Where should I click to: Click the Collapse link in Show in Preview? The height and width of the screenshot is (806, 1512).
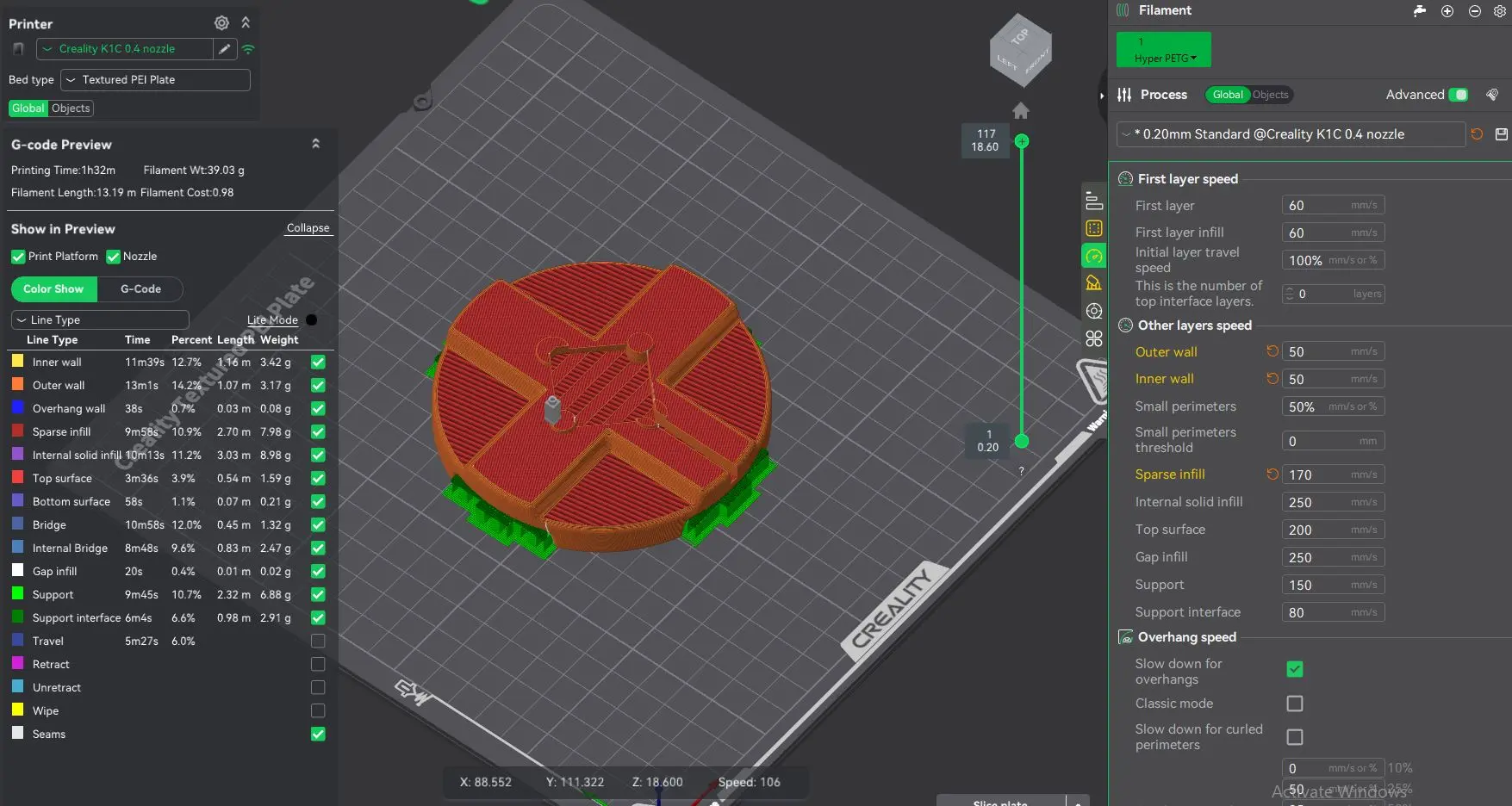[308, 228]
